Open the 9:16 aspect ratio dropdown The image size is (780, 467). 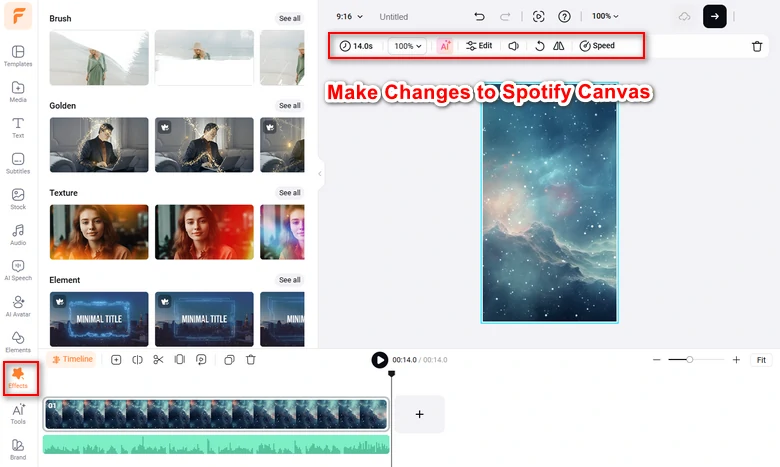click(349, 16)
